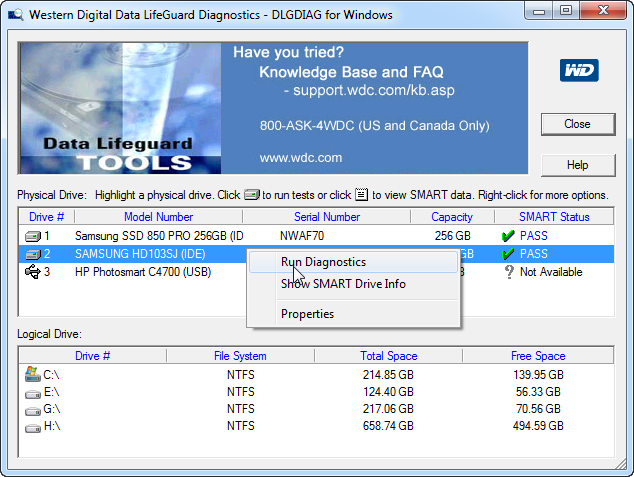Viewport: 634px width, 477px height.
Task: Click serial number NWAF70
Action: coord(302,236)
